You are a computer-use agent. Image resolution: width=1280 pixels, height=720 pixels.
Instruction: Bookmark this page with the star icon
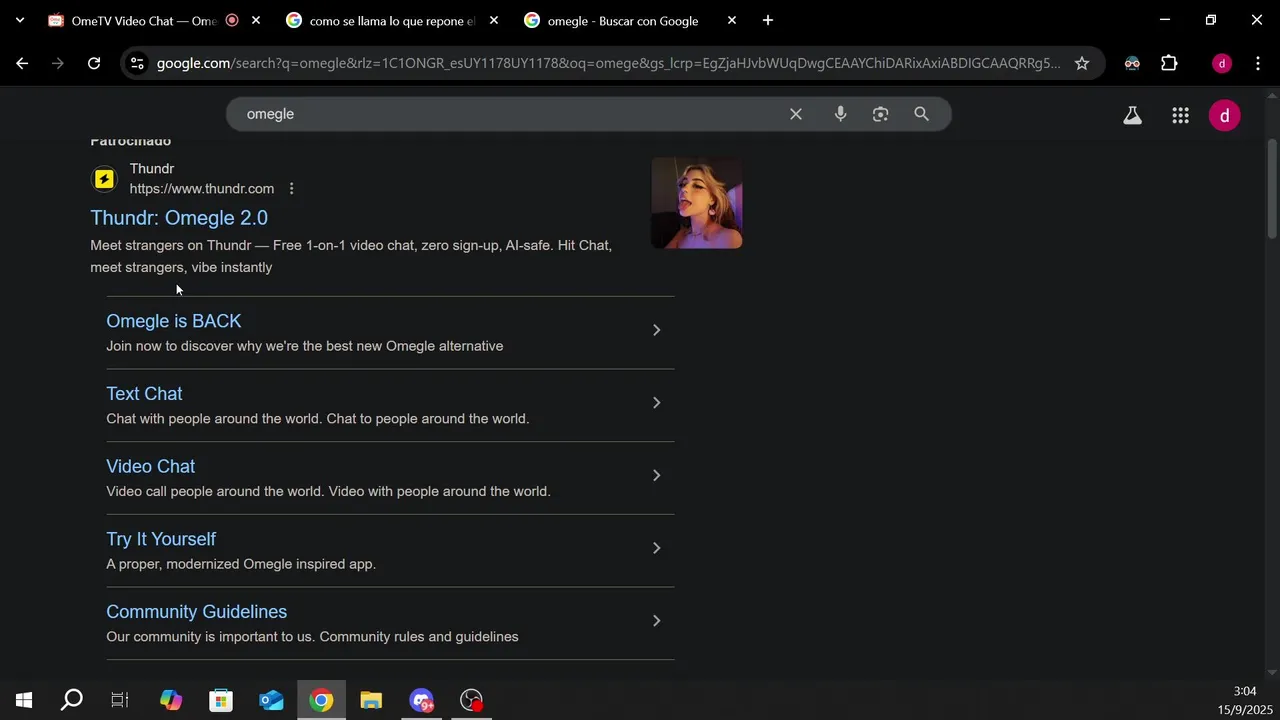[1082, 63]
